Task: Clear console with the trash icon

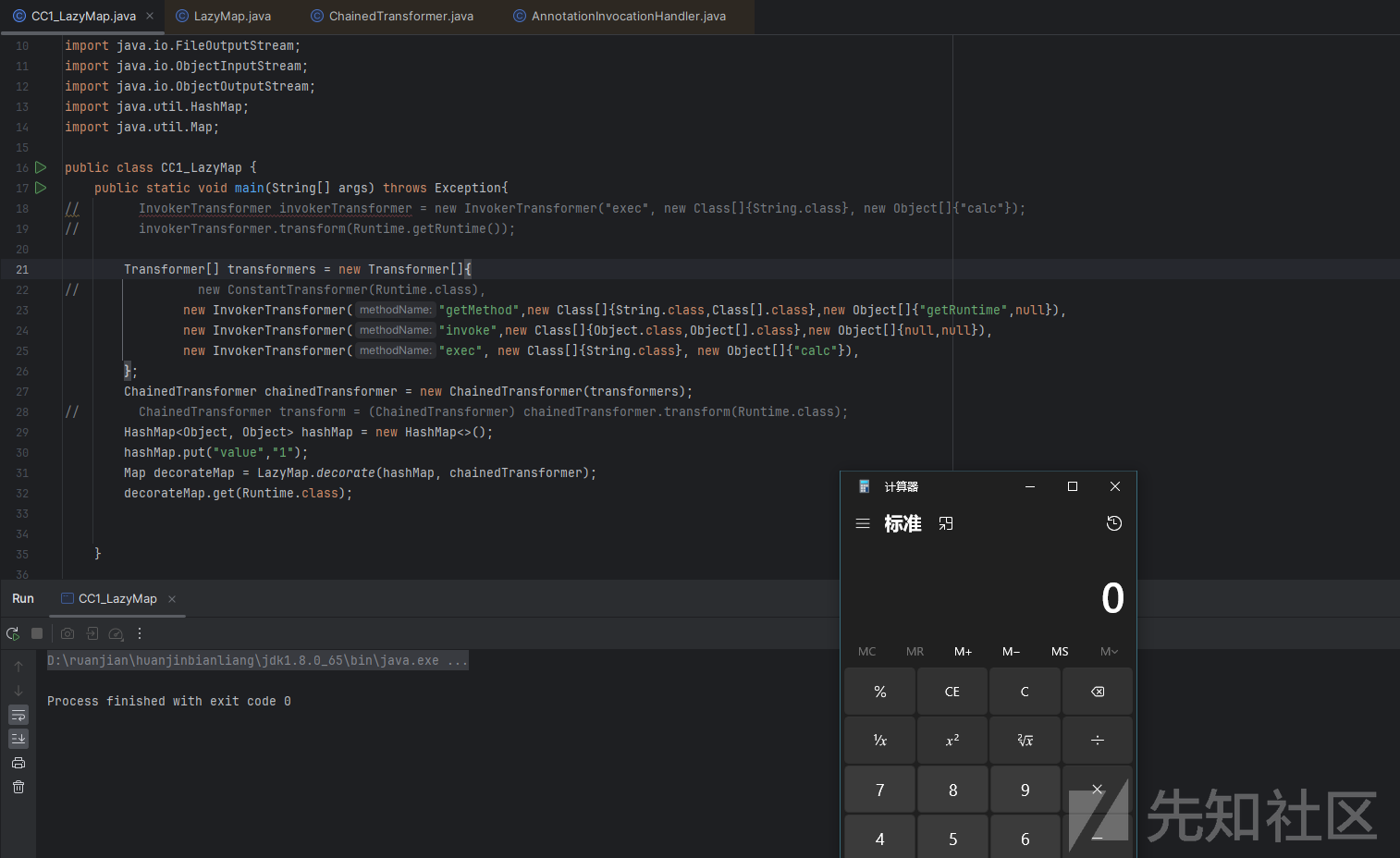Action: tap(18, 787)
